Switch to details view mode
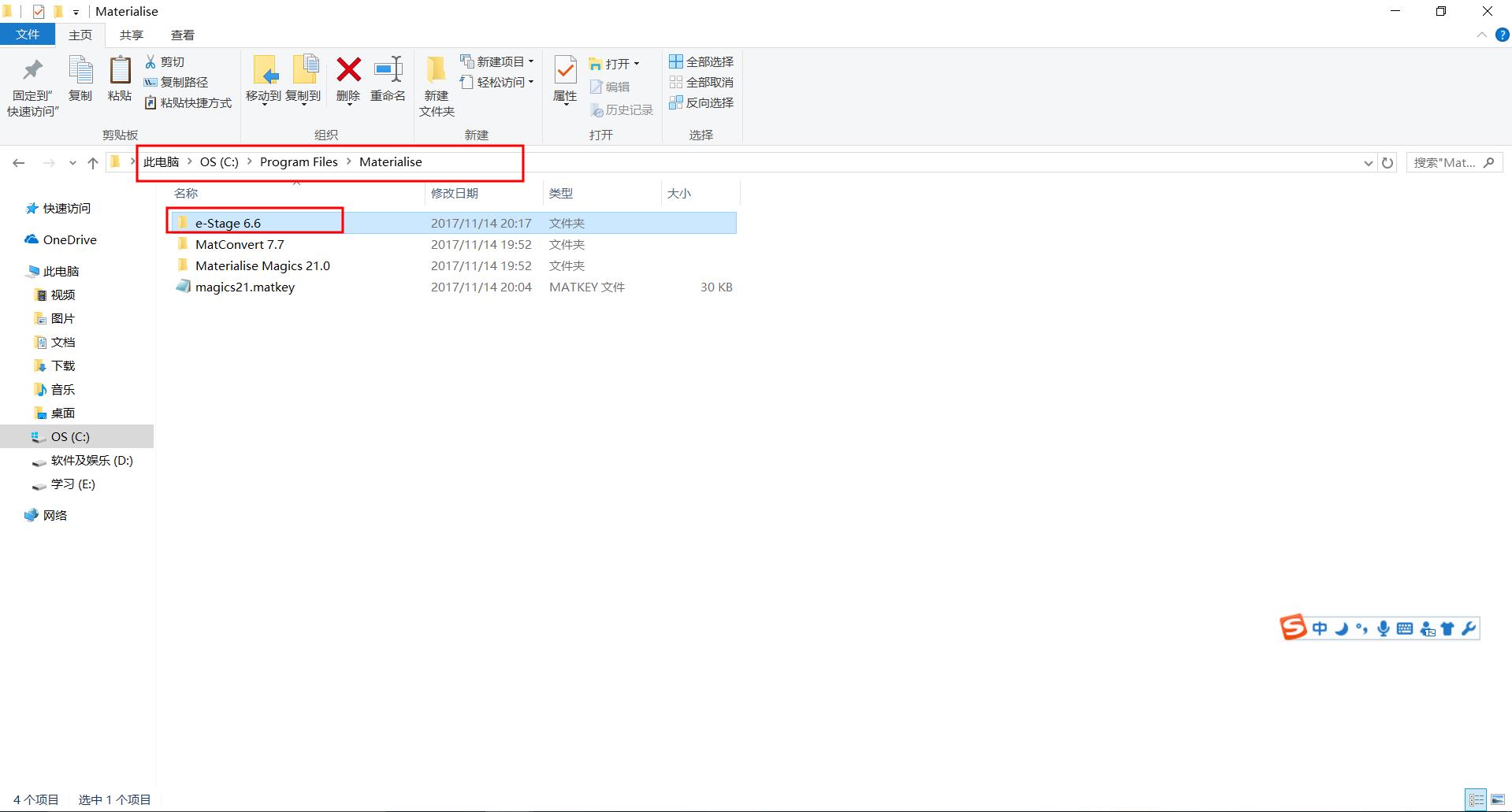Viewport: 1512px width, 812px height. click(x=1476, y=799)
